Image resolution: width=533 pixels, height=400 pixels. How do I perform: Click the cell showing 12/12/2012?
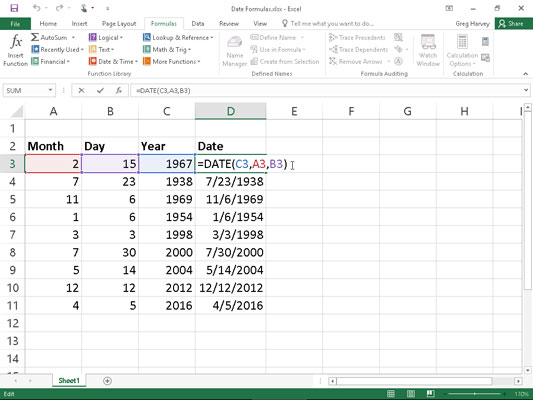230,288
